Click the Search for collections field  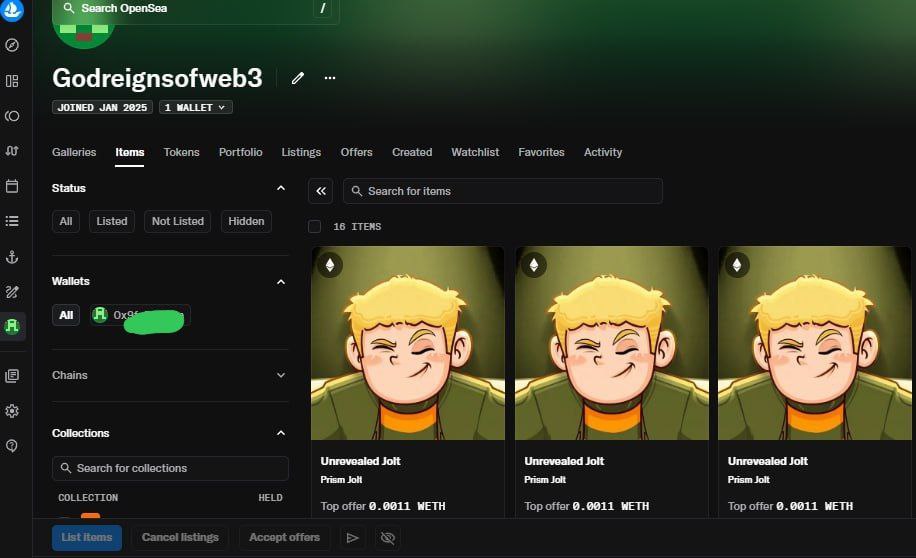coord(170,469)
